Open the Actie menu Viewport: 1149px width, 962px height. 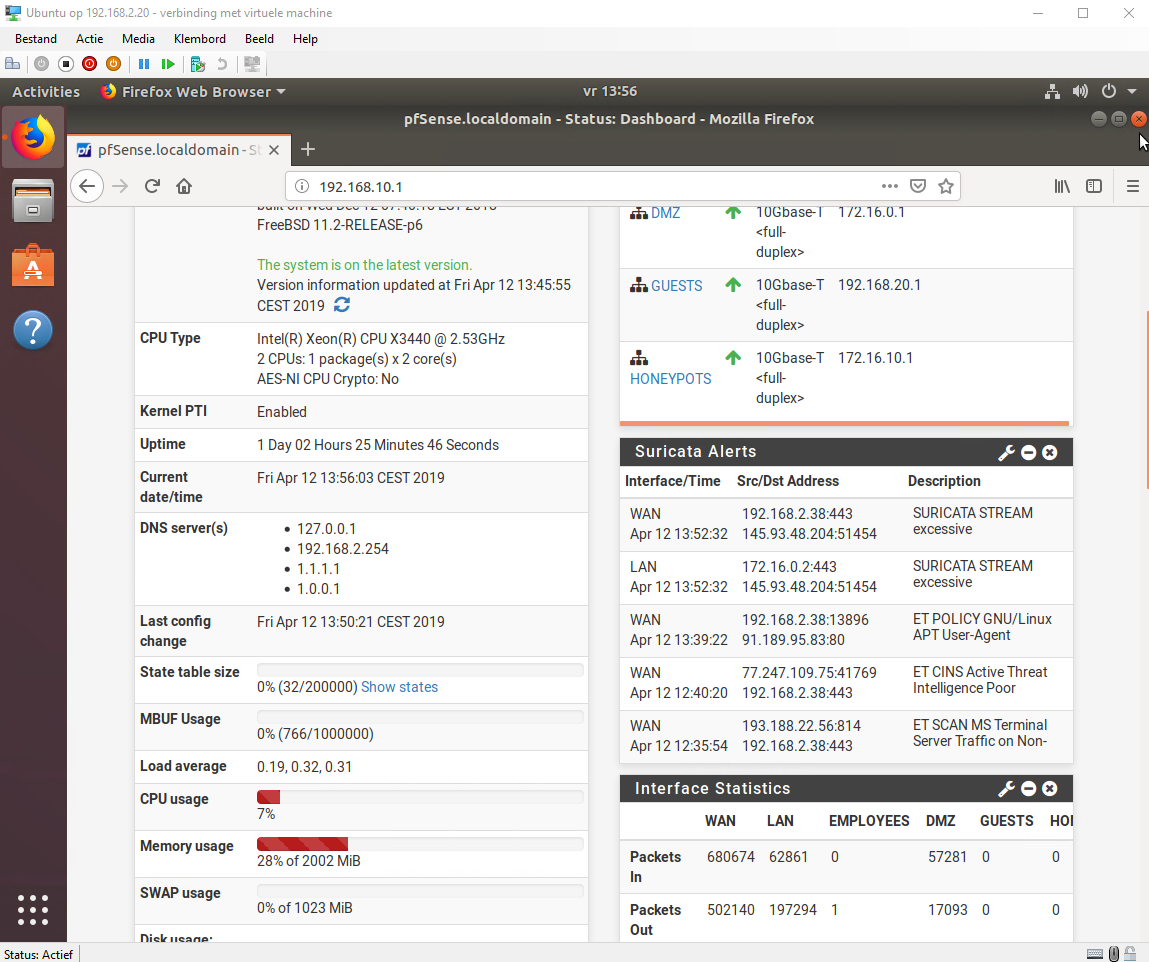(89, 39)
